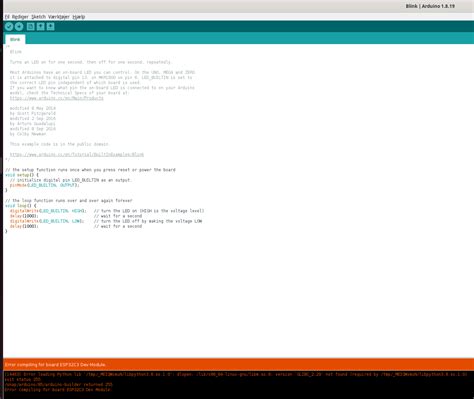Click the Verify checkmark toolbar icon
The height and width of the screenshot is (399, 474).
tap(9, 27)
